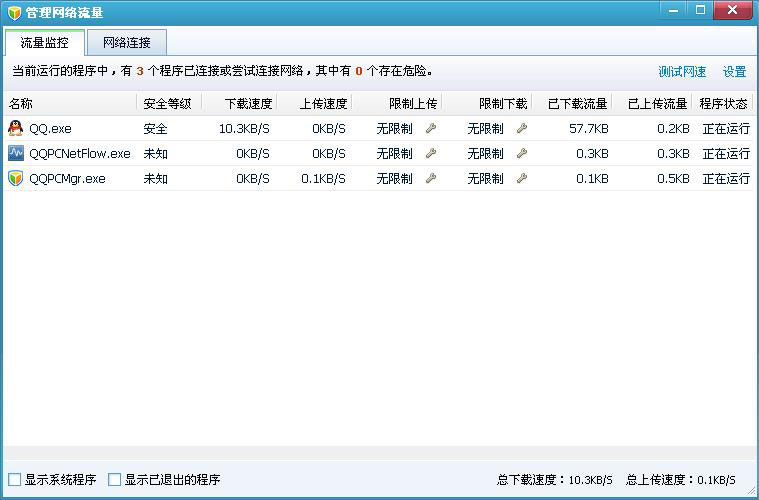Click 正在运行 status of QQPCNetFlow.exe
The width and height of the screenshot is (759, 500).
[726, 154]
